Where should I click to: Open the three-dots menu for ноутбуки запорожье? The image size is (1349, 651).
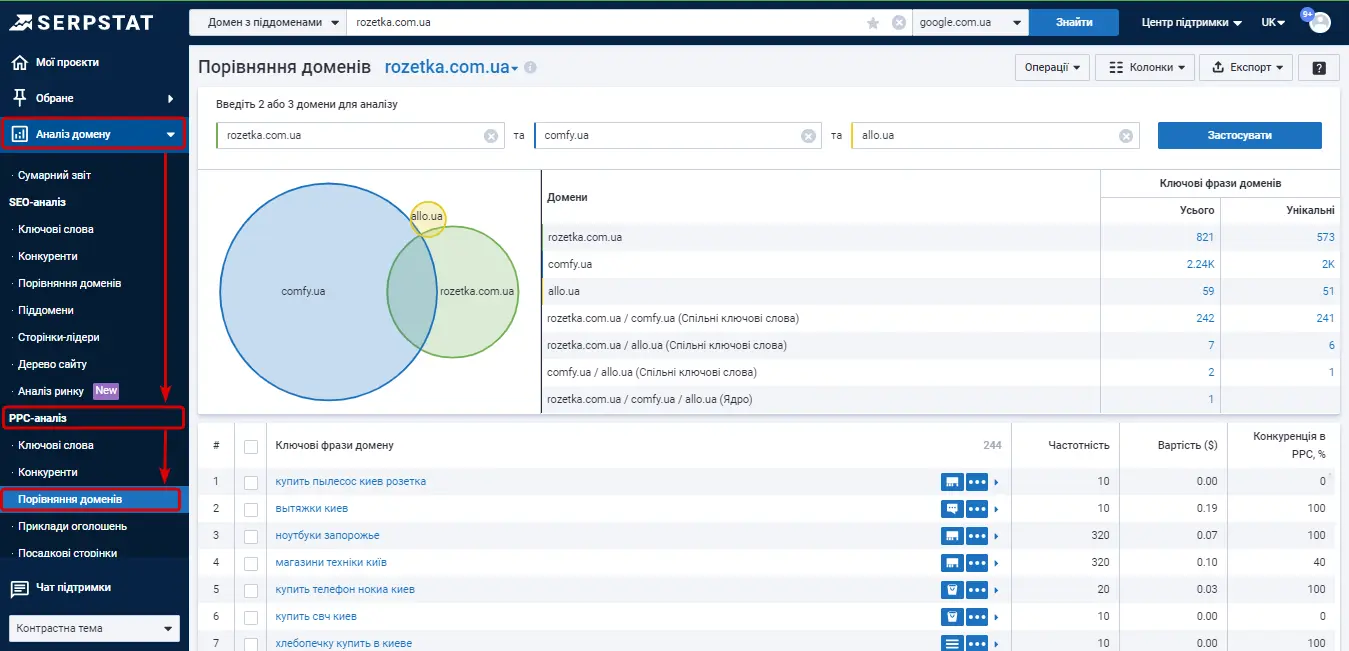(977, 536)
